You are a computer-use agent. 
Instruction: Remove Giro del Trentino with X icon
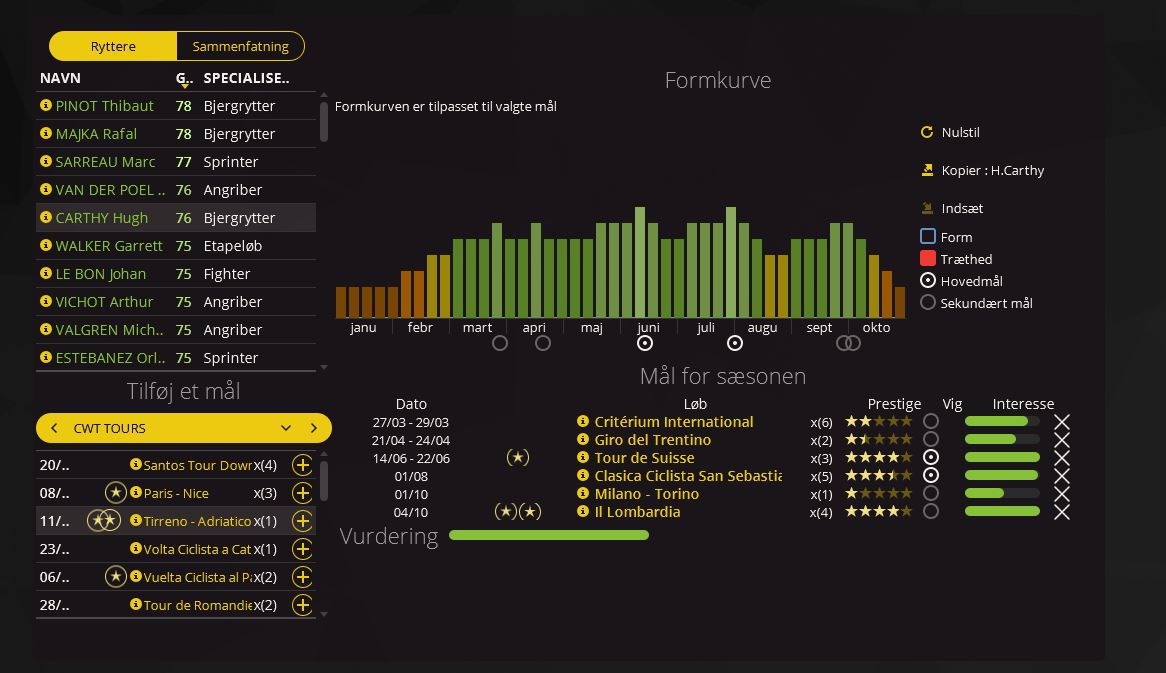(1062, 440)
